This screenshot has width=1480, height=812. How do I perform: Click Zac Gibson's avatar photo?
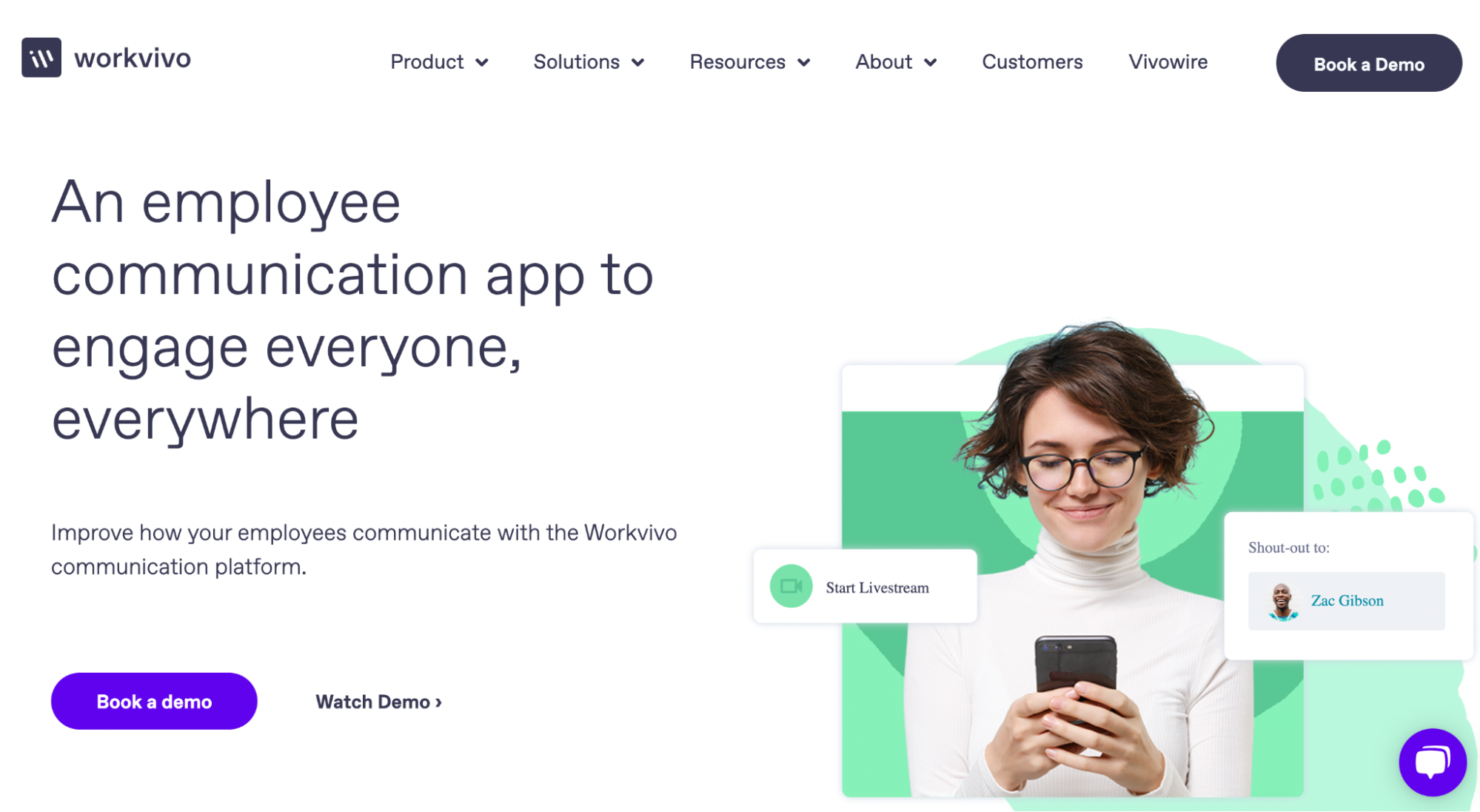pyautogui.click(x=1282, y=601)
